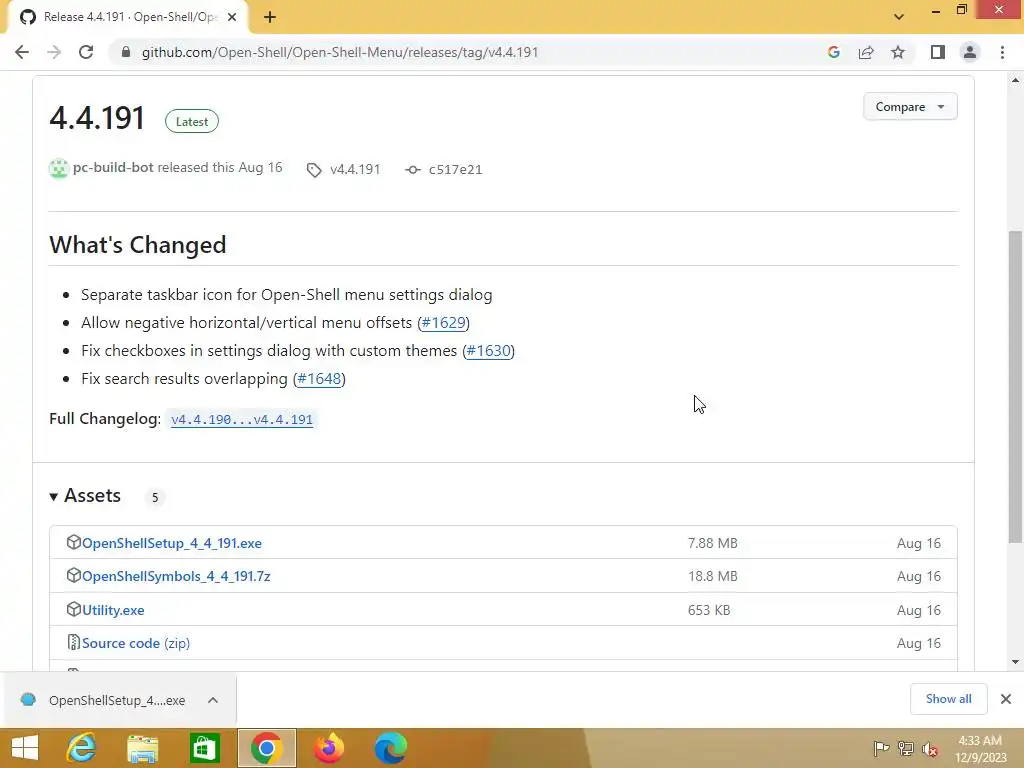The height and width of the screenshot is (768, 1024).
Task: Expand the download item options chevron
Action: click(x=213, y=700)
